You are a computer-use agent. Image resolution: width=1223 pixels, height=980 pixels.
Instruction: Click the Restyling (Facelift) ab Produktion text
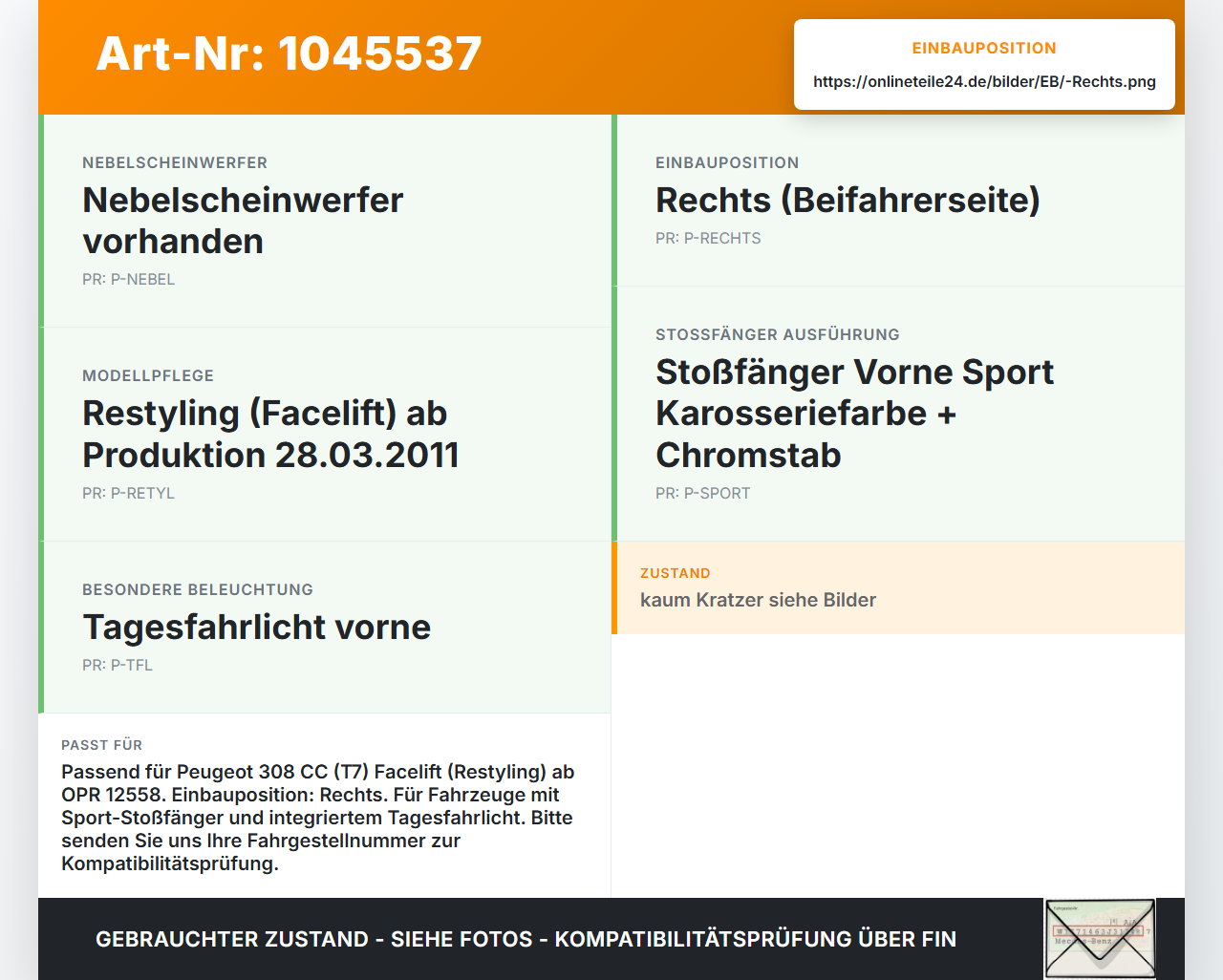point(270,435)
